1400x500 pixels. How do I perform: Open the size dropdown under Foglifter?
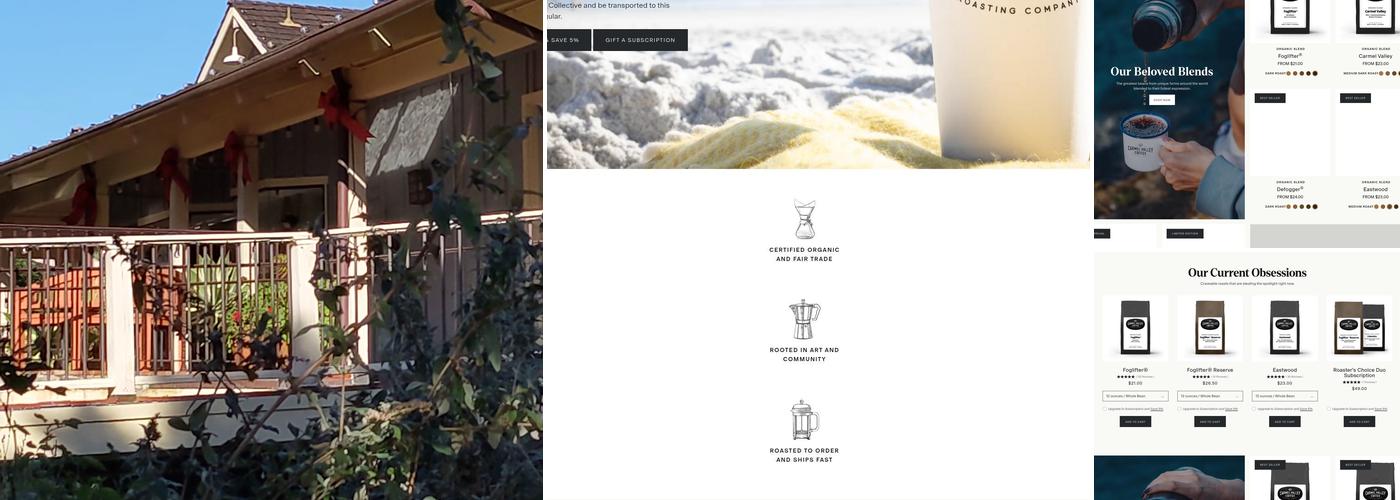[x=1135, y=396]
